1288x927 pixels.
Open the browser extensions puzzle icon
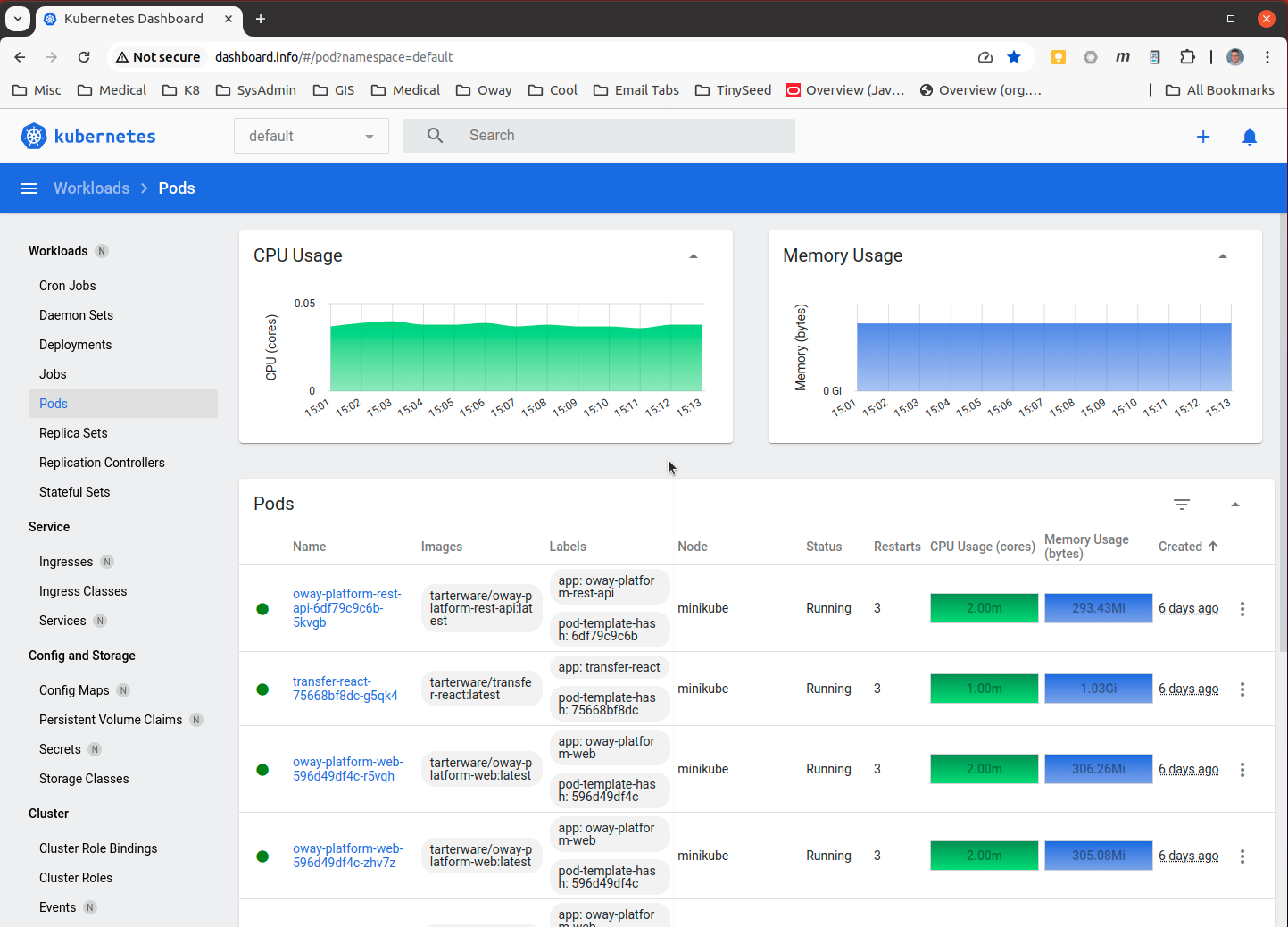click(x=1187, y=57)
